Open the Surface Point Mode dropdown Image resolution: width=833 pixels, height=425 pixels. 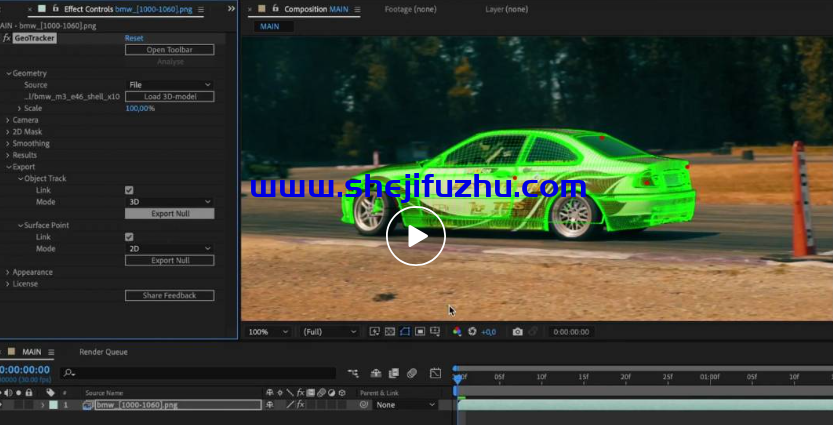click(169, 249)
